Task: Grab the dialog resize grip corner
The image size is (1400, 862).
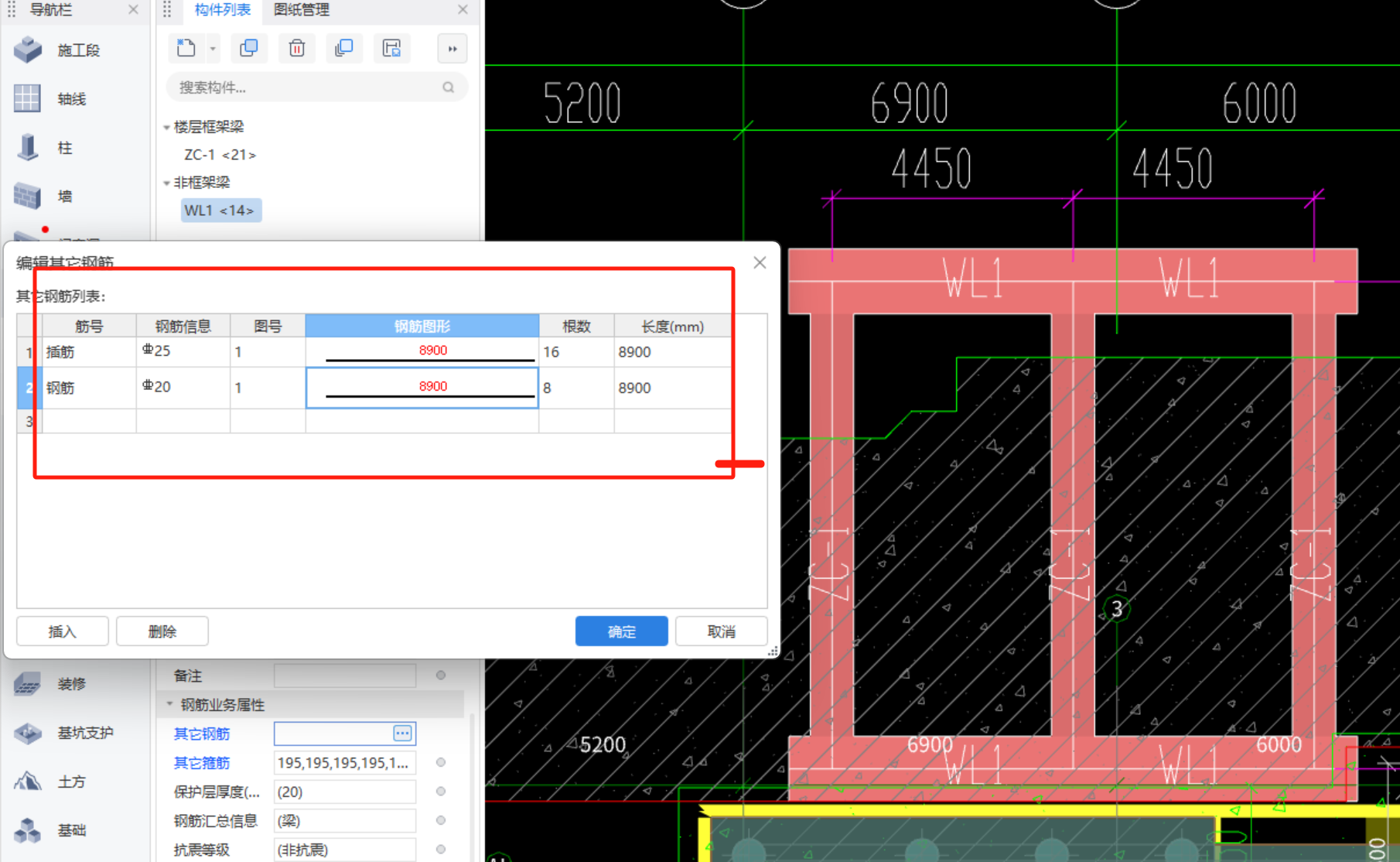Action: (x=773, y=652)
